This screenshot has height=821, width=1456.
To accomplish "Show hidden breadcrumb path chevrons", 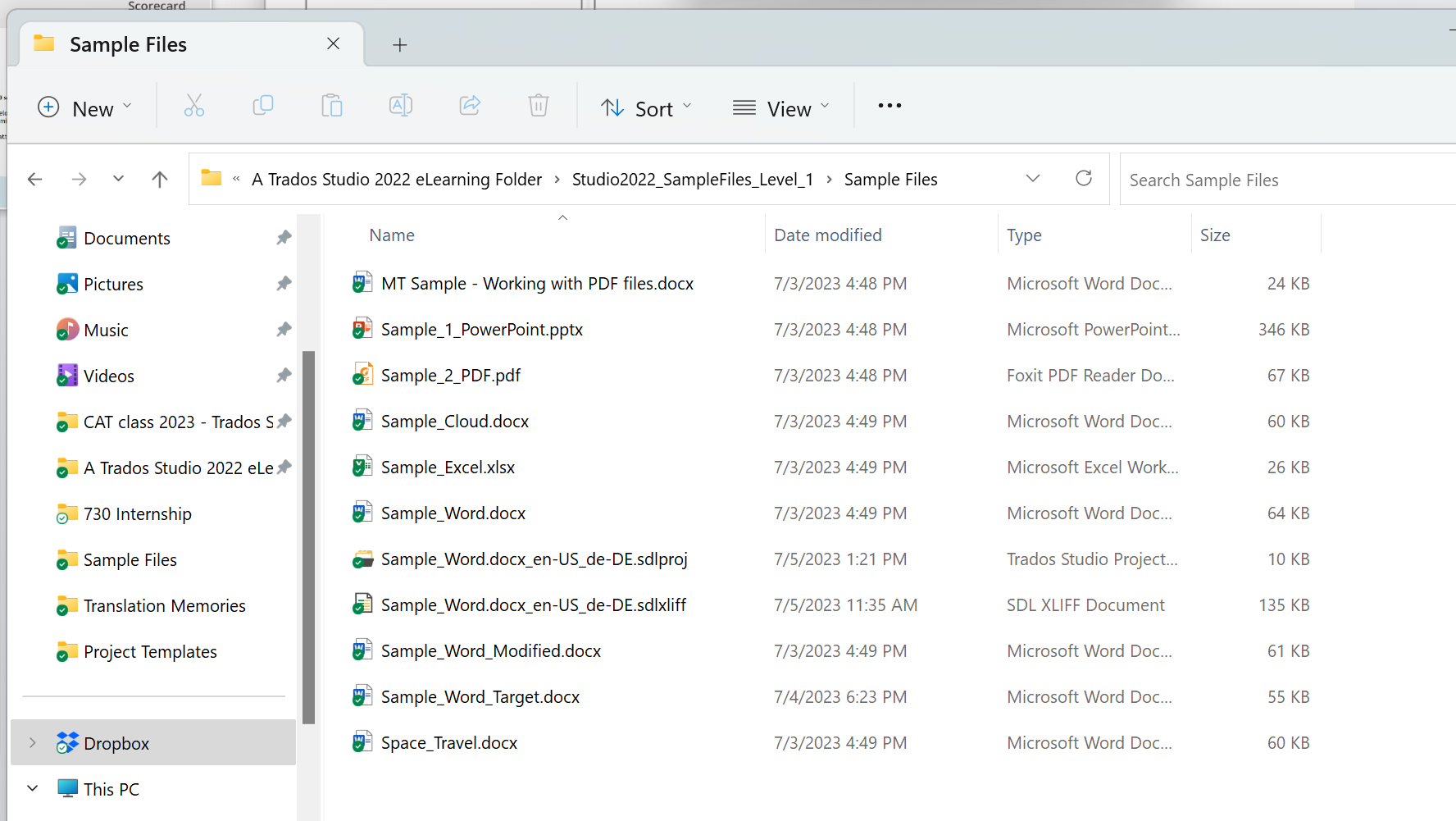I will 236,179.
